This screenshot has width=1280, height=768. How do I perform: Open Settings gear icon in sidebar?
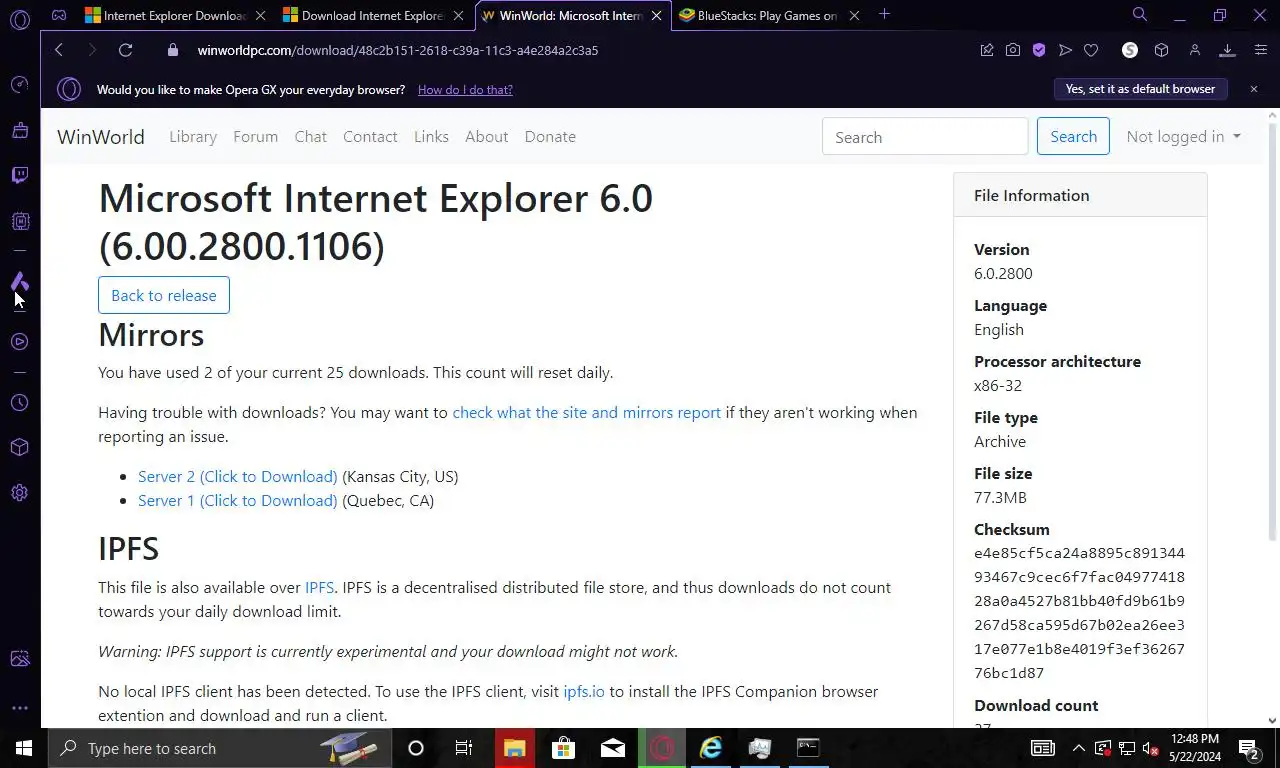pos(19,493)
